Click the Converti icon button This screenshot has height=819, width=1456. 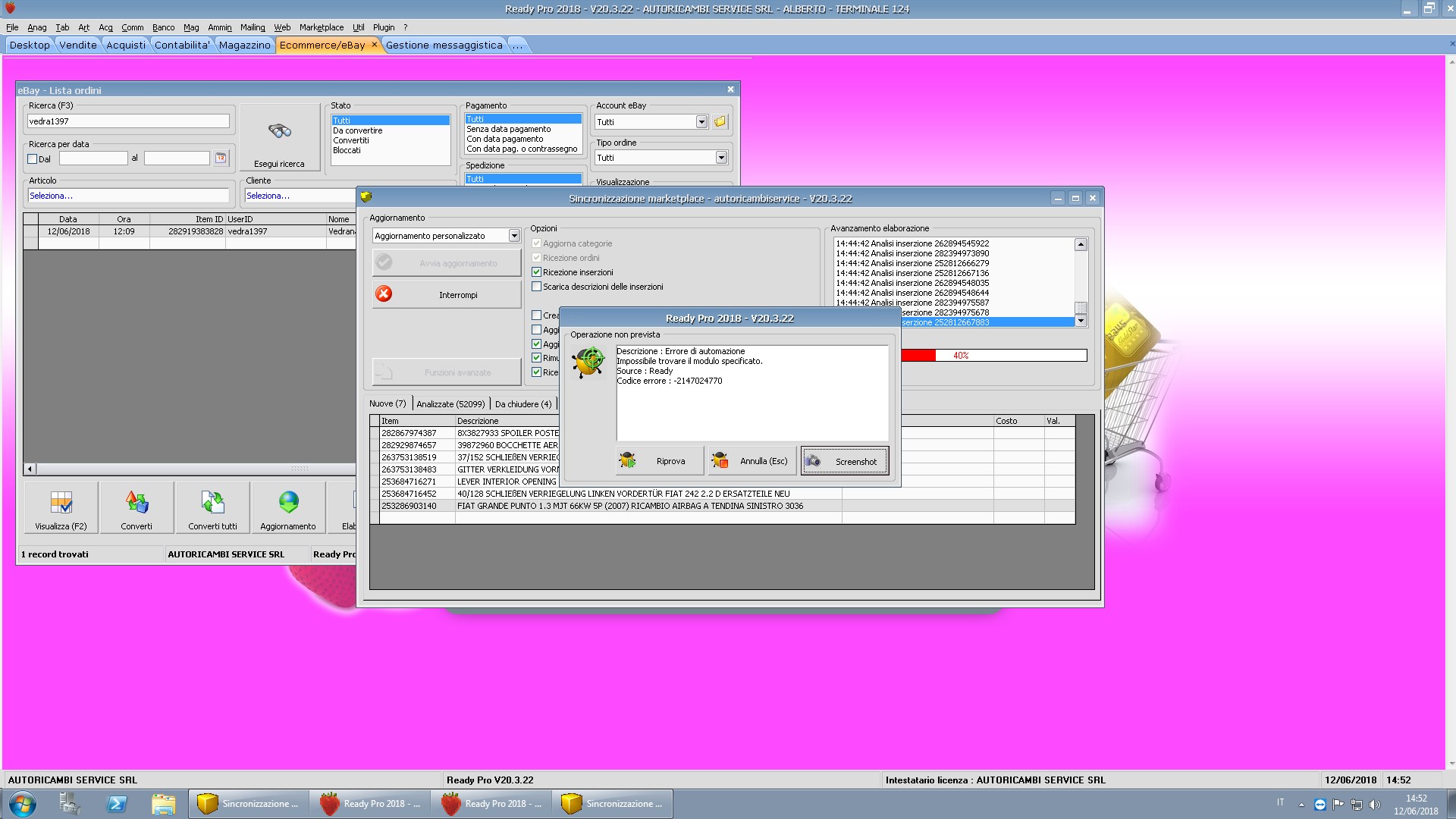[136, 502]
